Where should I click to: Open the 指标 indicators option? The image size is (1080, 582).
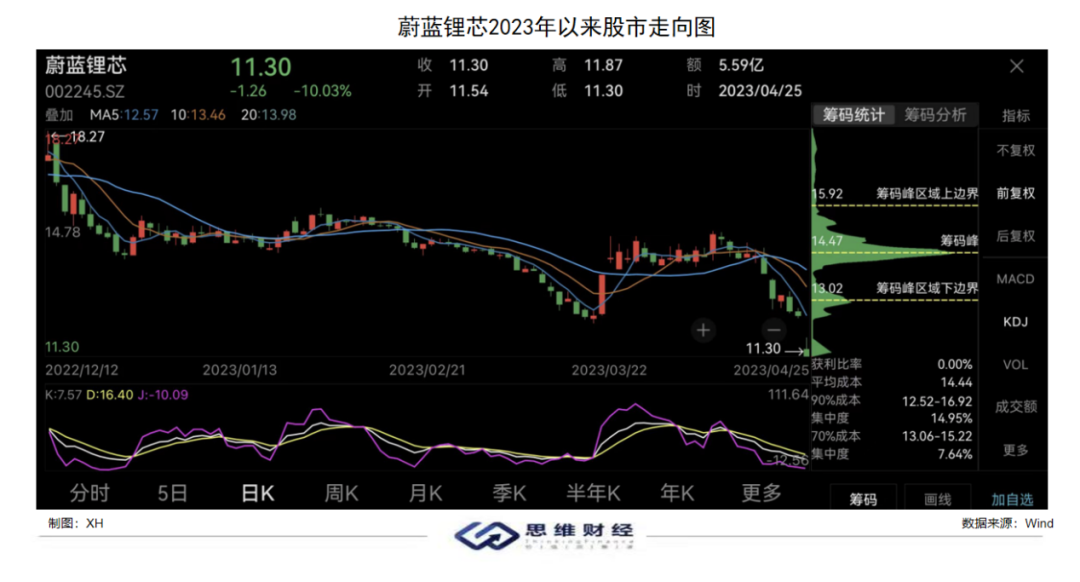pos(1016,116)
